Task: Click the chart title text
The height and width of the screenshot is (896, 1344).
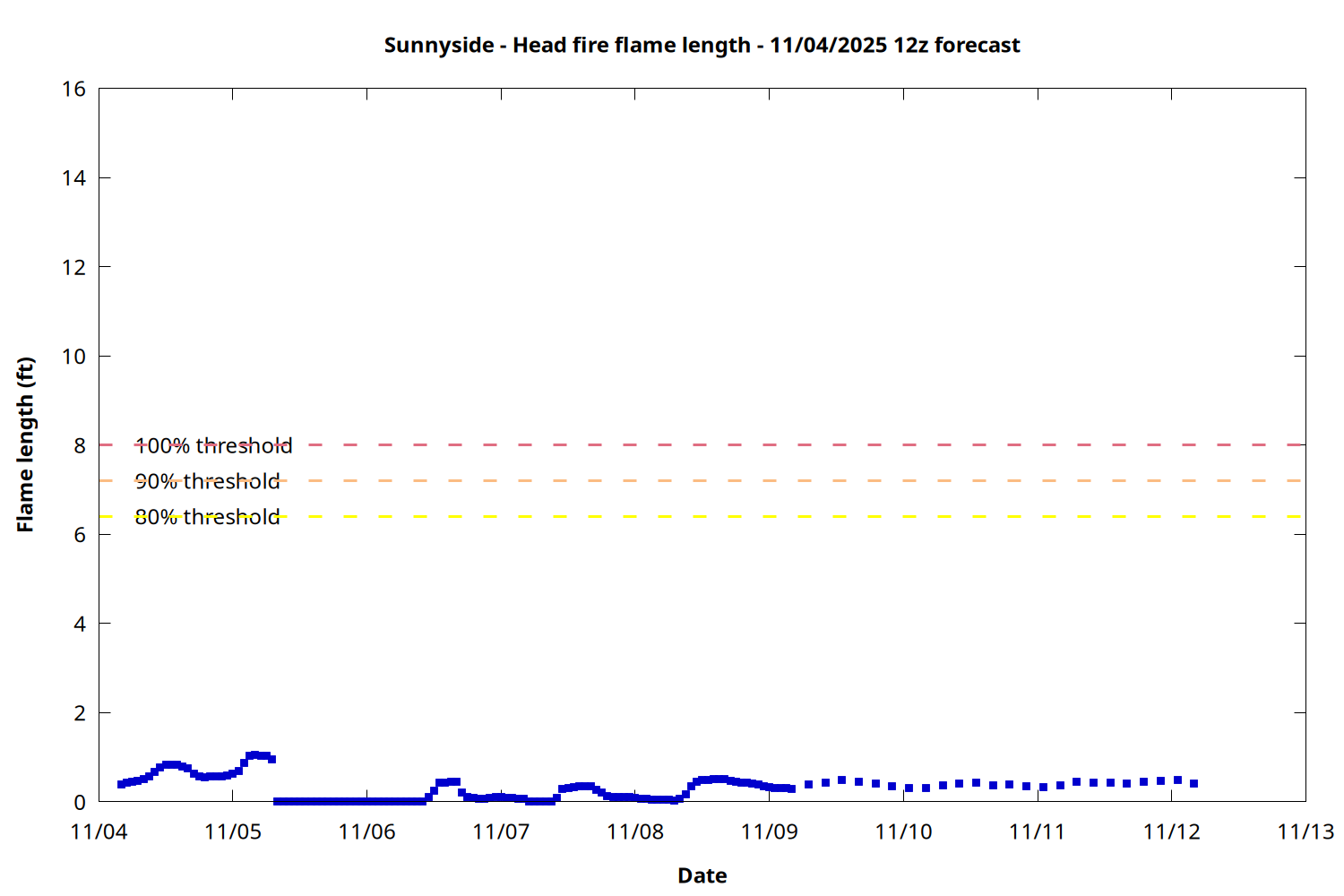Action: coord(702,46)
